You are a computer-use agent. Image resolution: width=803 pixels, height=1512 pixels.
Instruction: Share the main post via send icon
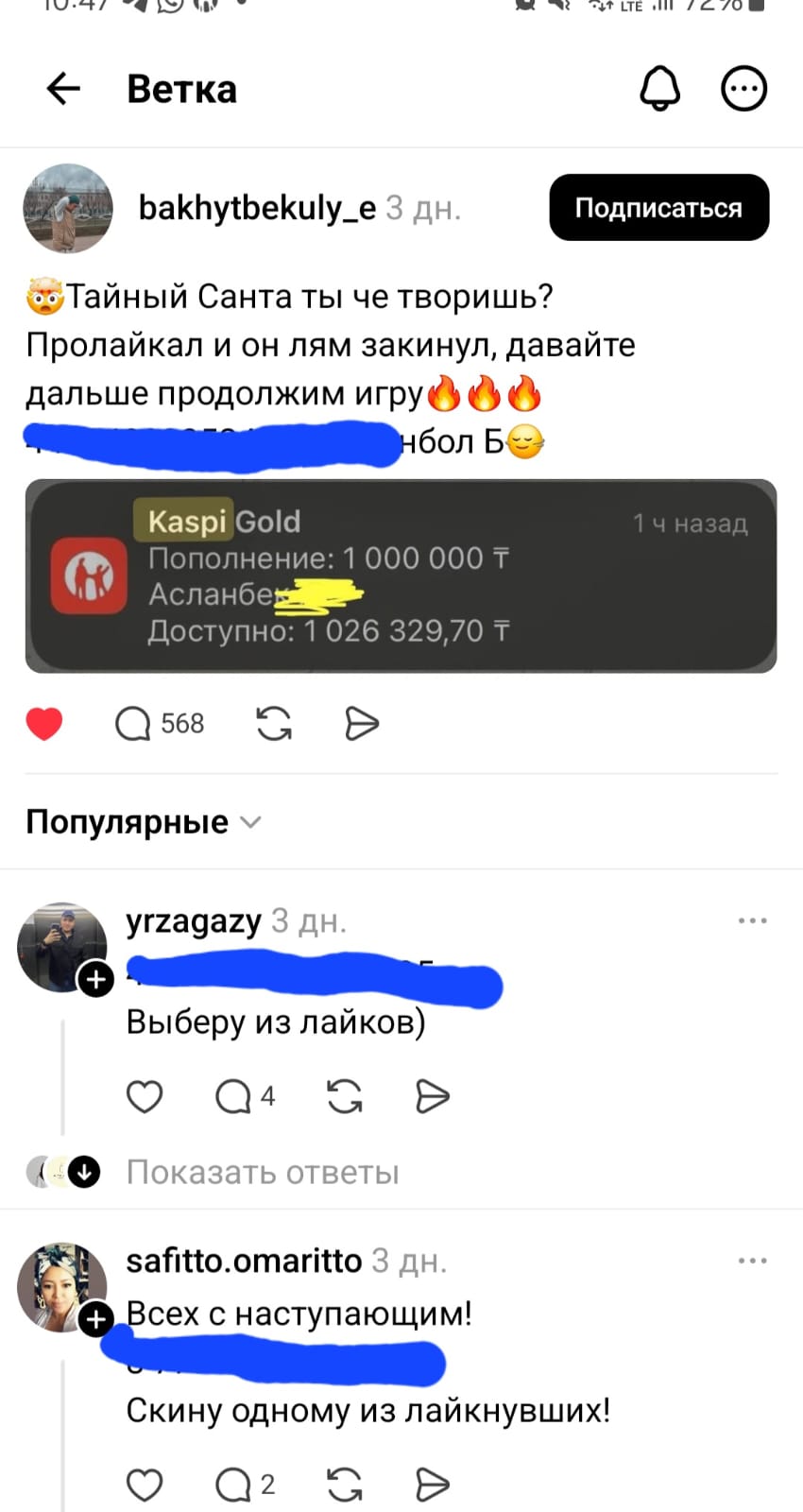pos(361,724)
